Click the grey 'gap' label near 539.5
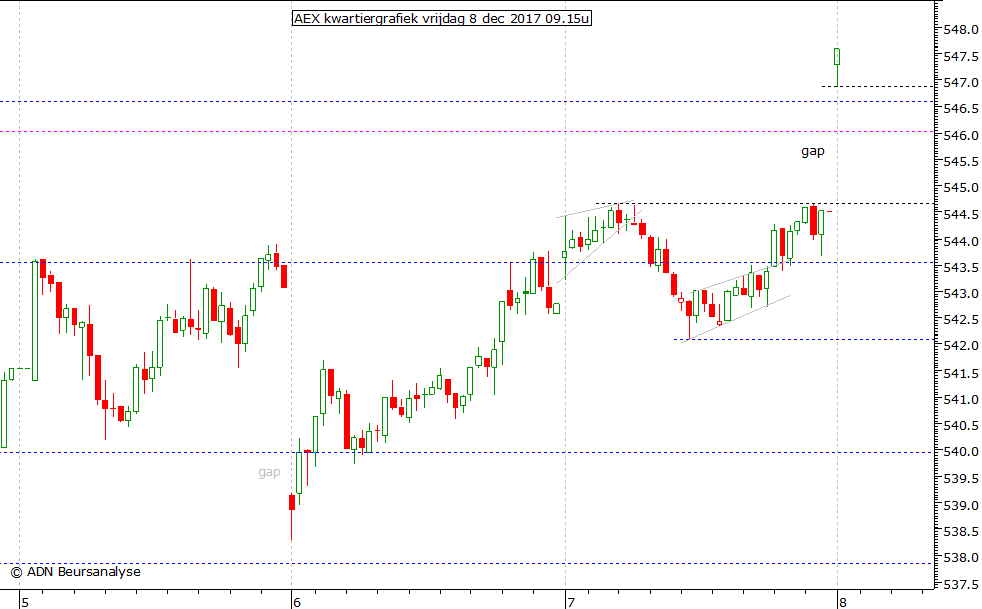982x609 pixels. click(x=269, y=472)
